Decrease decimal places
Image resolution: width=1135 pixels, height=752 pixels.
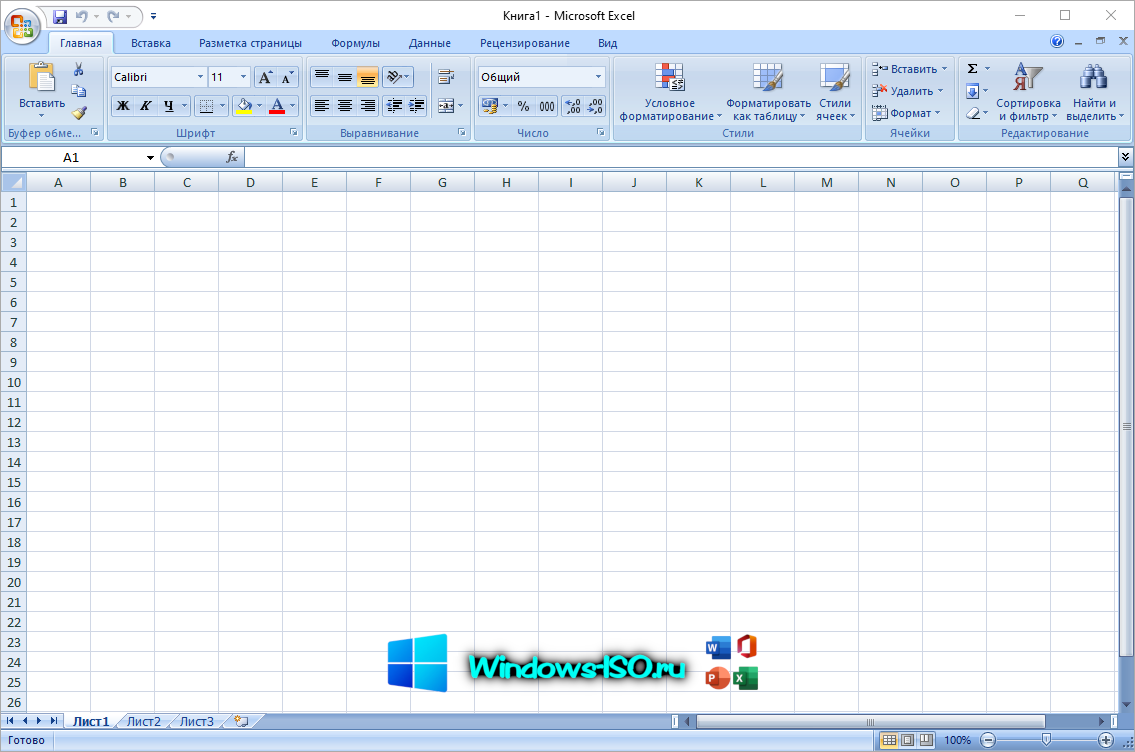coord(595,106)
